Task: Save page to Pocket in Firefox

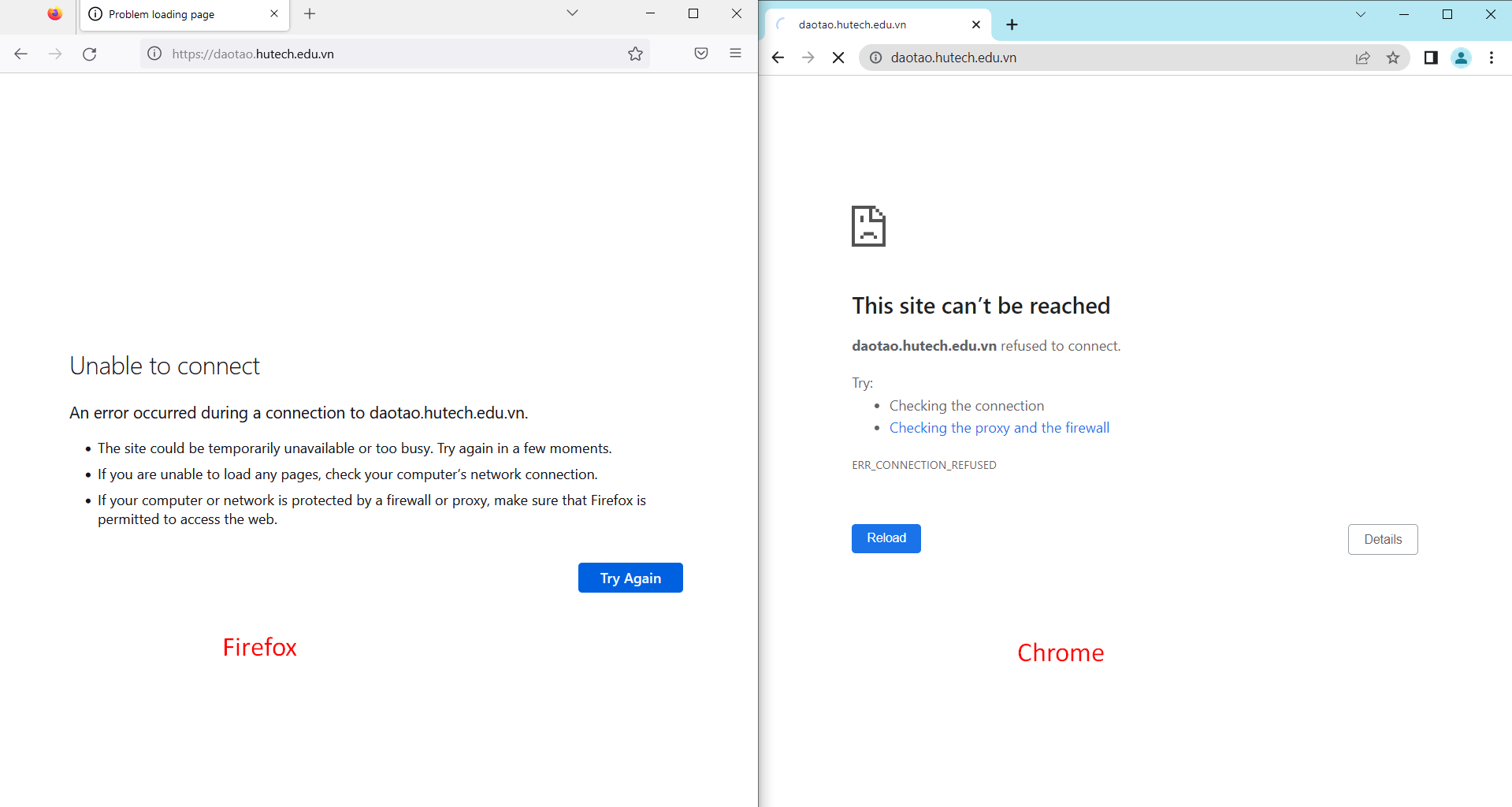Action: tap(700, 54)
